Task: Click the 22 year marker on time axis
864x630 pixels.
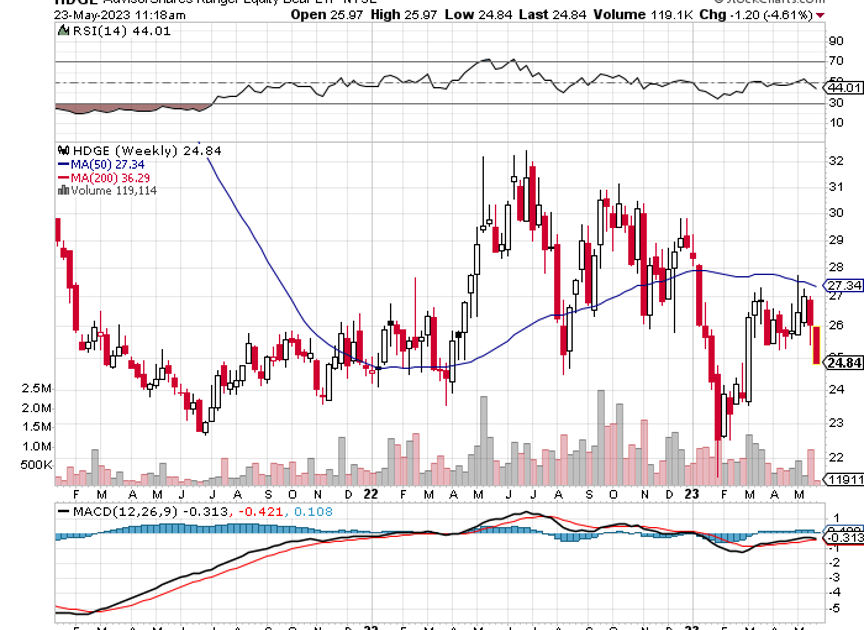Action: point(370,494)
